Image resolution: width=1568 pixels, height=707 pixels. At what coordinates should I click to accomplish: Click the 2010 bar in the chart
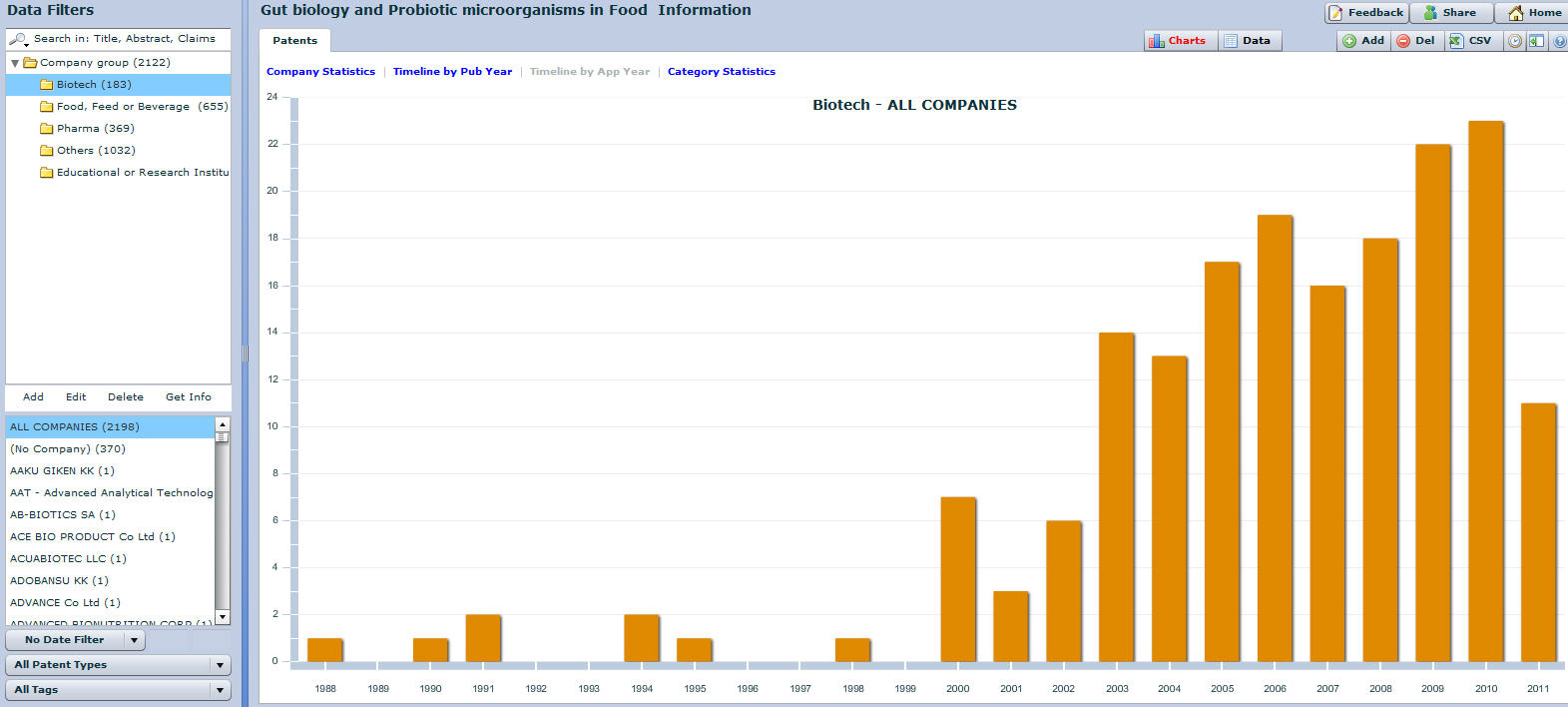[x=1485, y=391]
